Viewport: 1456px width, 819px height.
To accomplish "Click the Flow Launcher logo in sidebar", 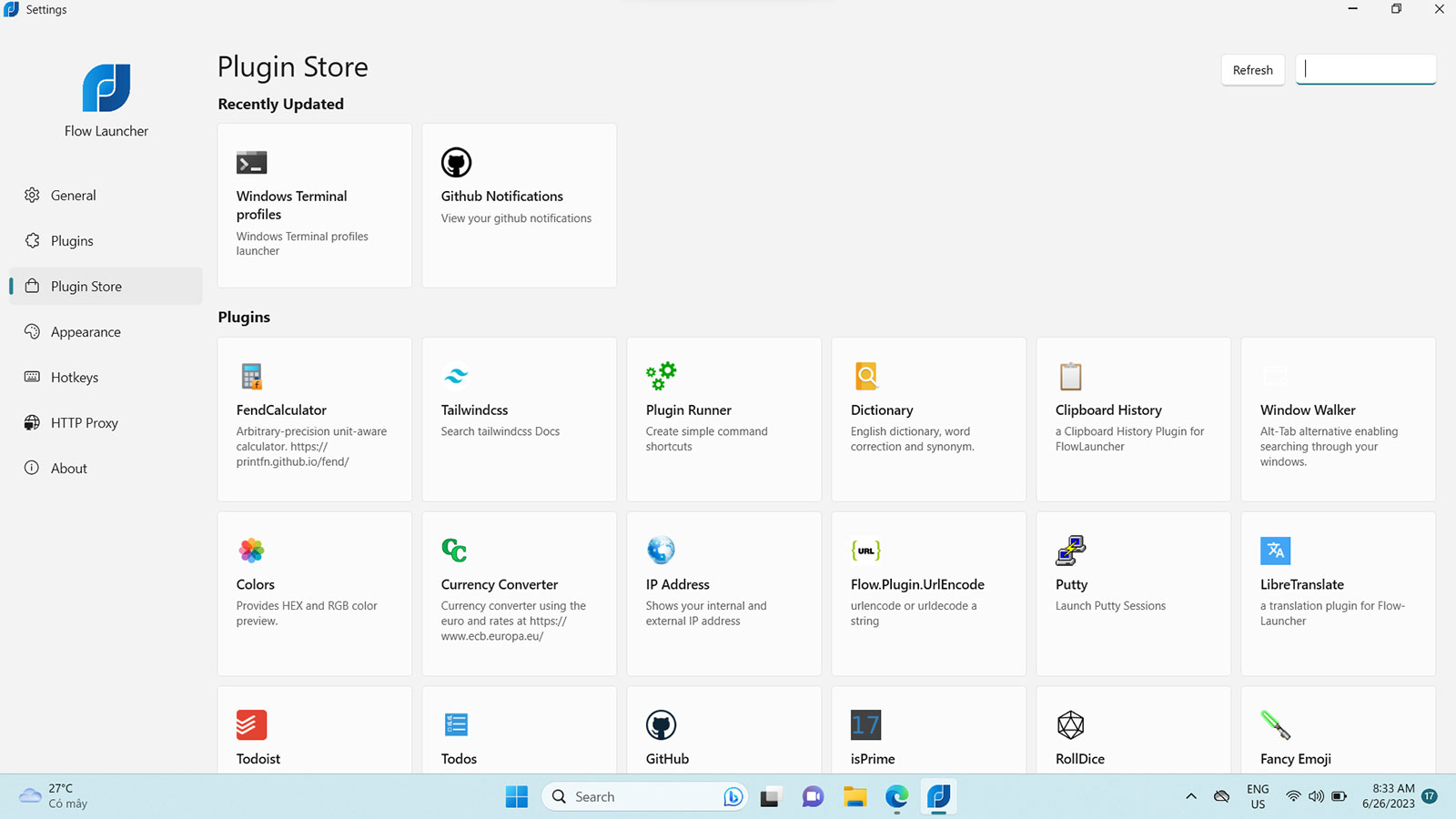I will [x=106, y=87].
